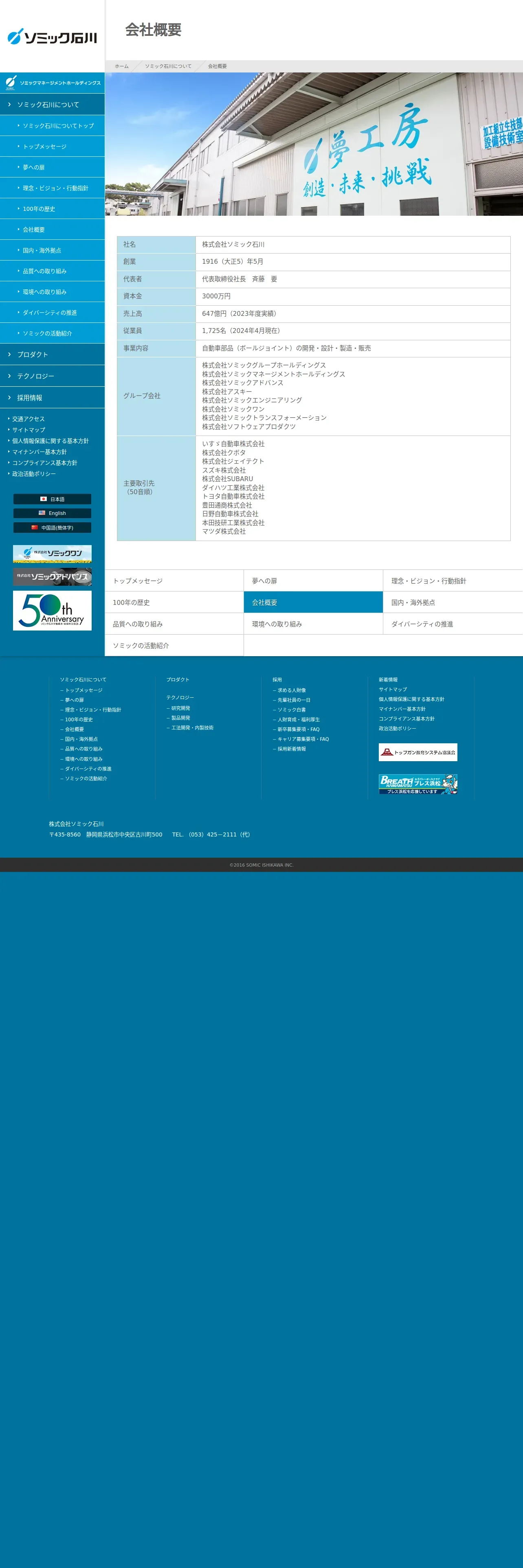Open ソミックの活動紹介 tab in bottom grid
Screen dimensions: 523x1568
pyautogui.click(x=174, y=645)
